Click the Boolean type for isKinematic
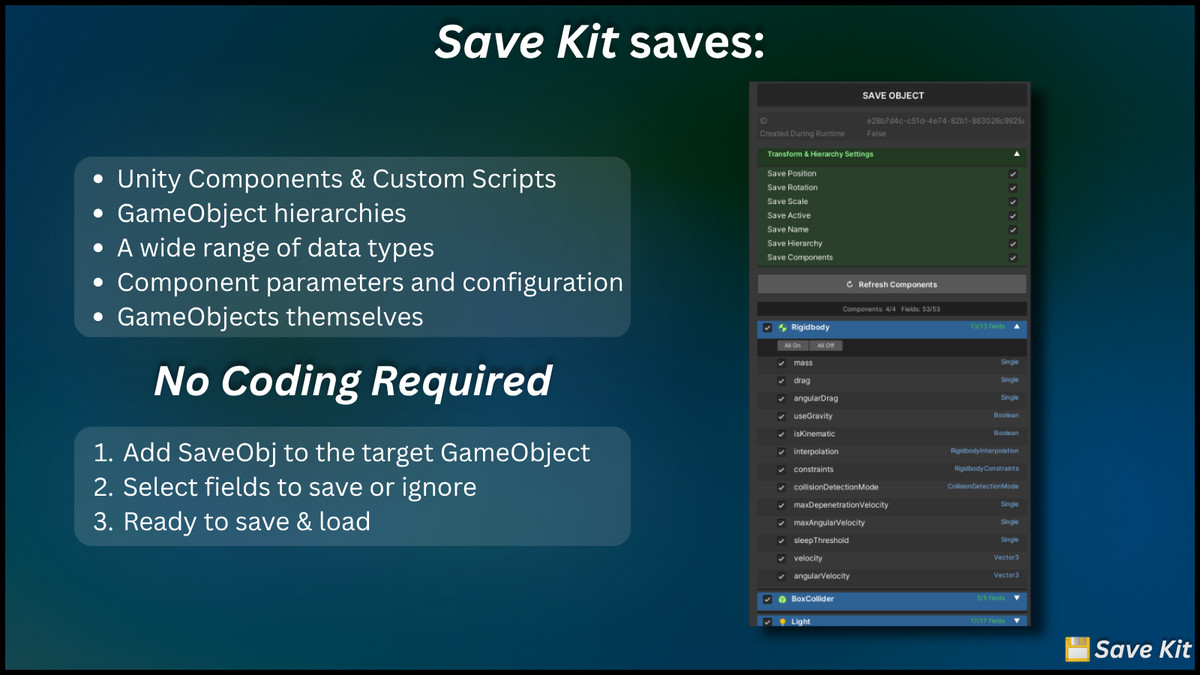The width and height of the screenshot is (1200, 675). pos(1006,433)
